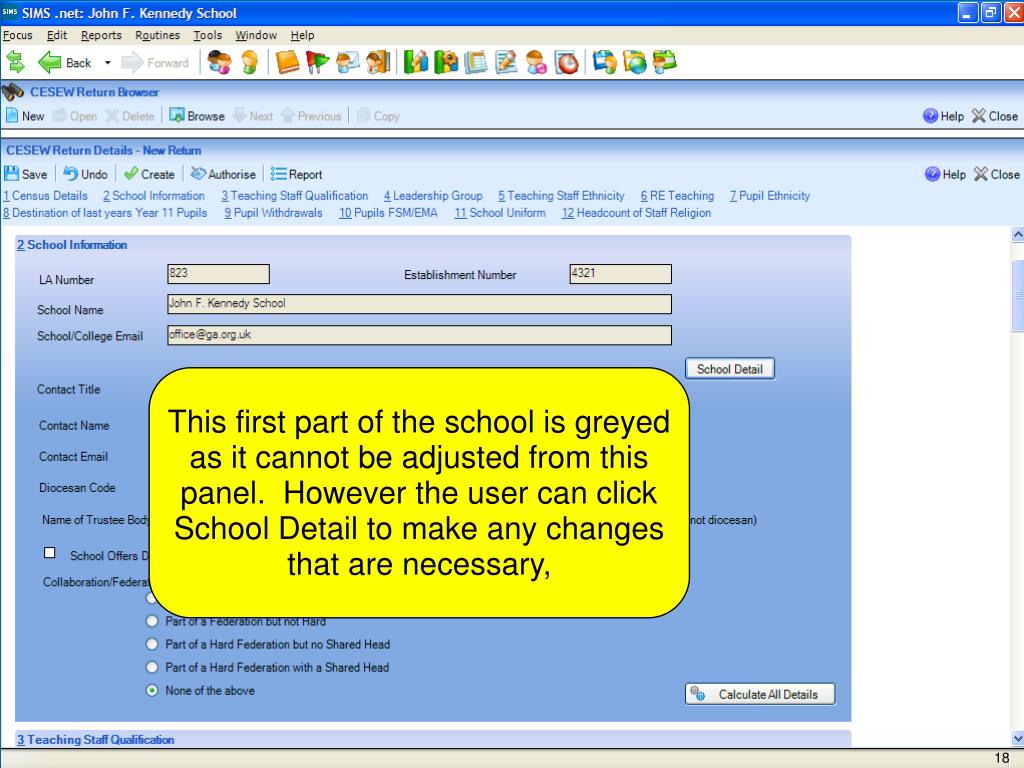
Task: Authorise the CESEW return
Action: tap(223, 174)
